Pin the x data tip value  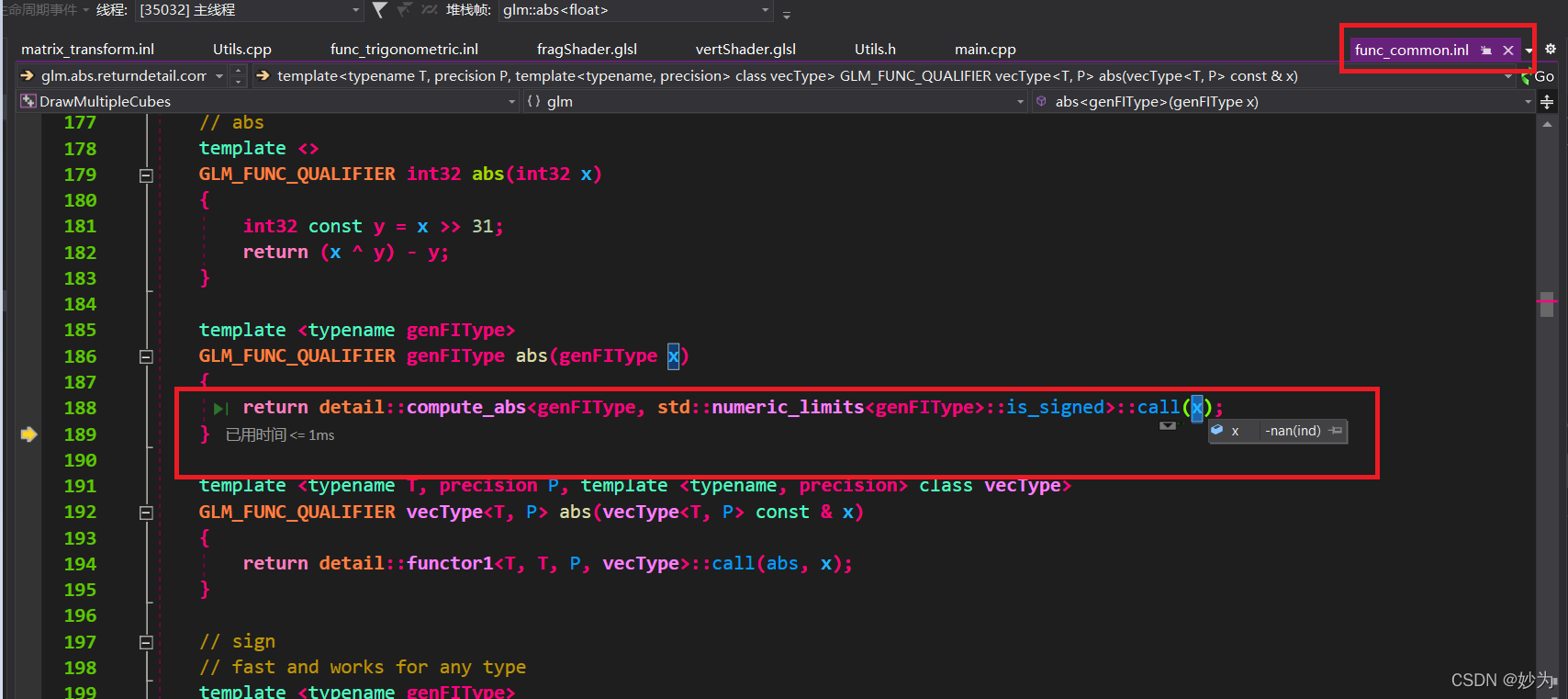[x=1336, y=431]
